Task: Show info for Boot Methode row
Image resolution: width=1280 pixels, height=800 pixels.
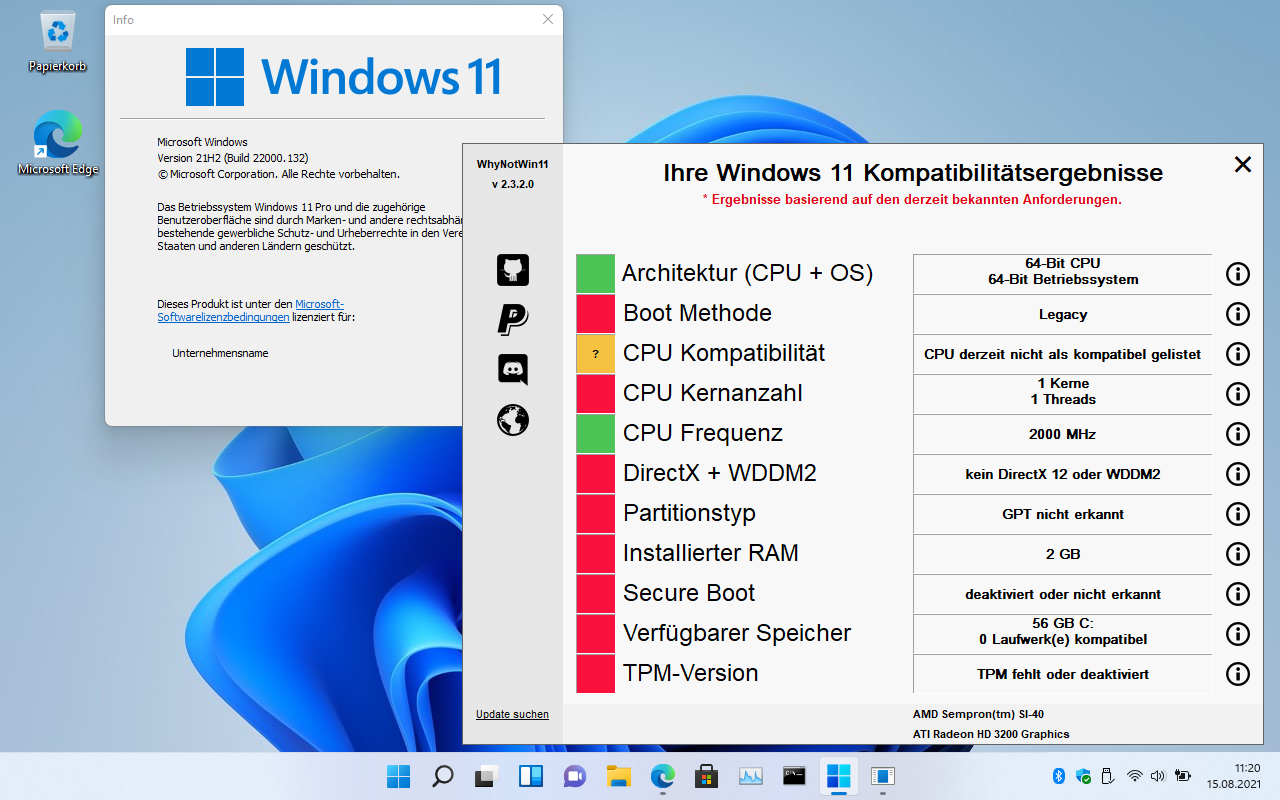Action: click(x=1238, y=313)
